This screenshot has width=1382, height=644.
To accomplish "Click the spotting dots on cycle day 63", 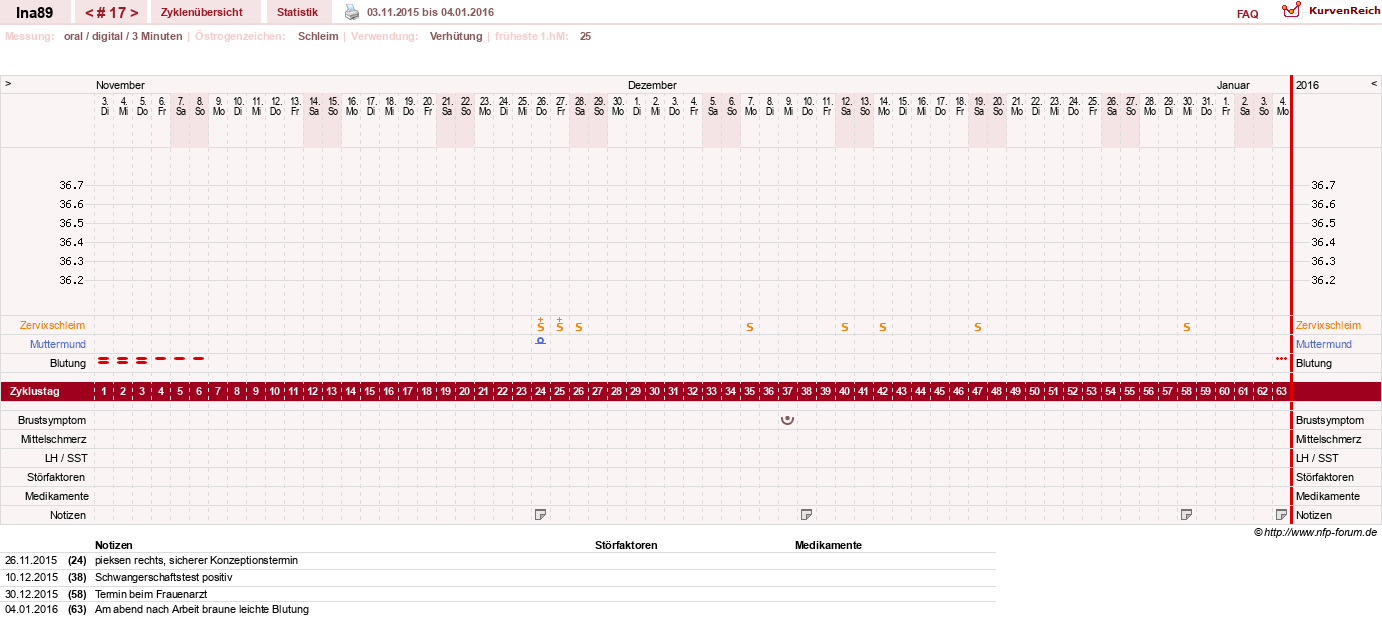I will coord(1281,358).
